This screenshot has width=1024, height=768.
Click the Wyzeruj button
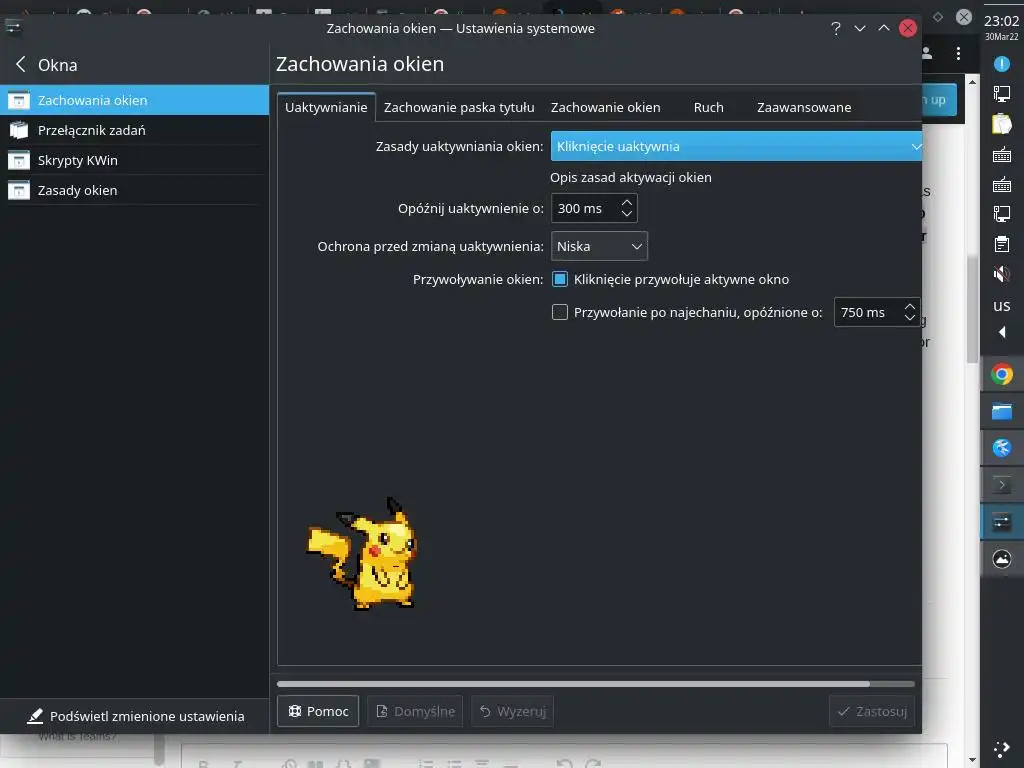[x=513, y=711]
